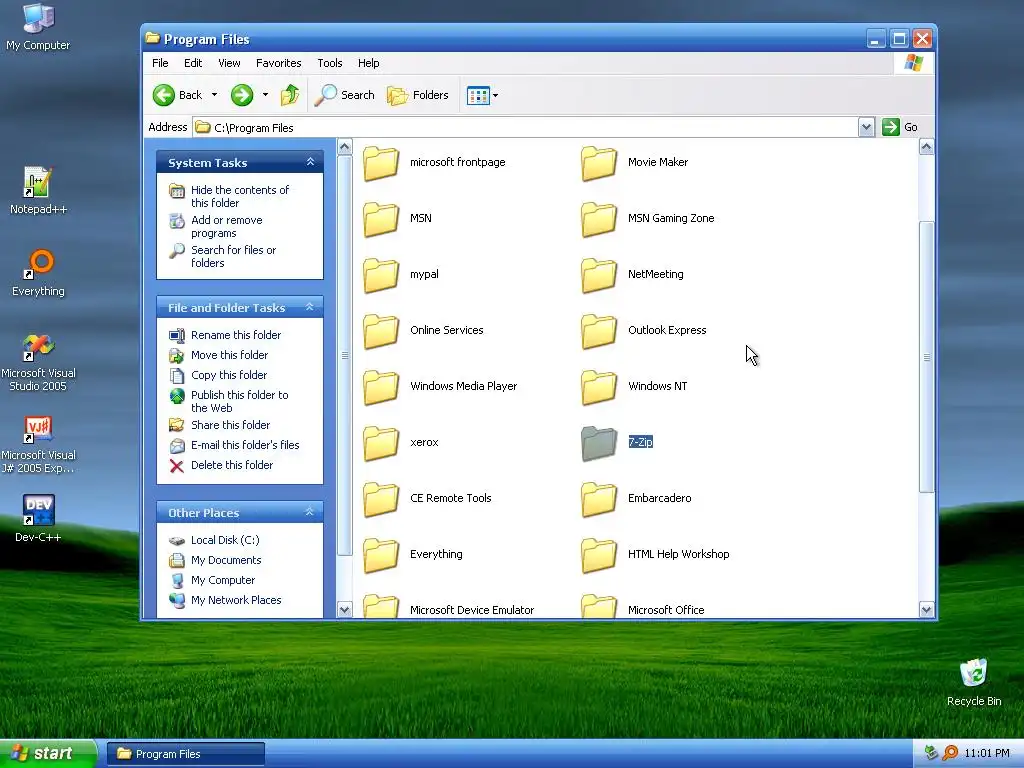This screenshot has height=768, width=1024.
Task: Open Forward history dropdown arrow
Action: tap(265, 95)
